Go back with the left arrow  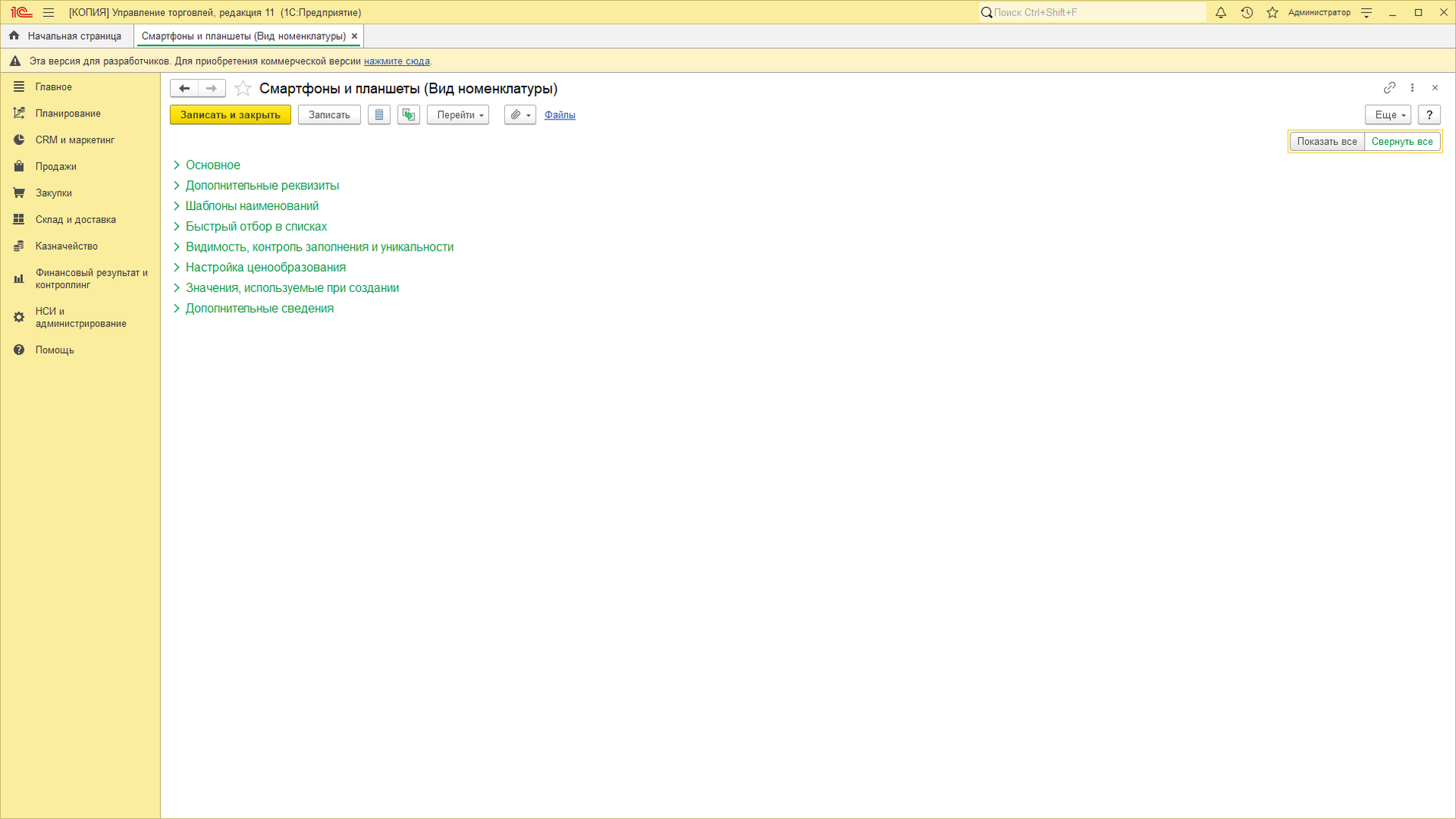184,88
